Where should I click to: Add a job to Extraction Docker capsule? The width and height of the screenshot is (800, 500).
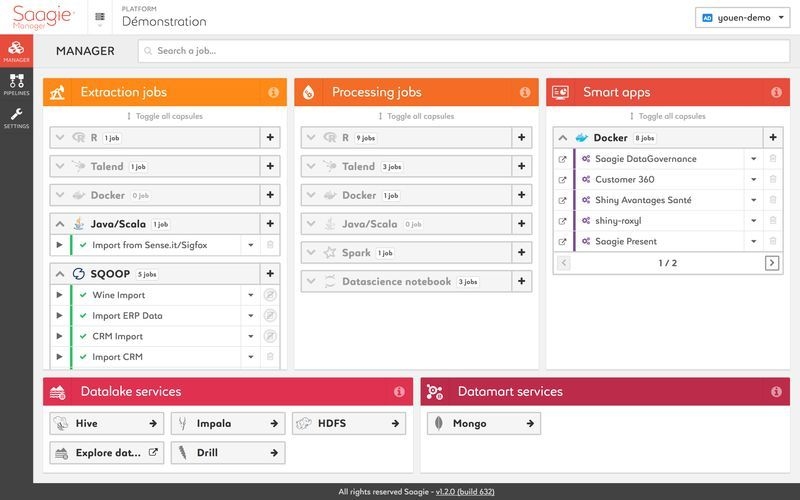tap(270, 195)
